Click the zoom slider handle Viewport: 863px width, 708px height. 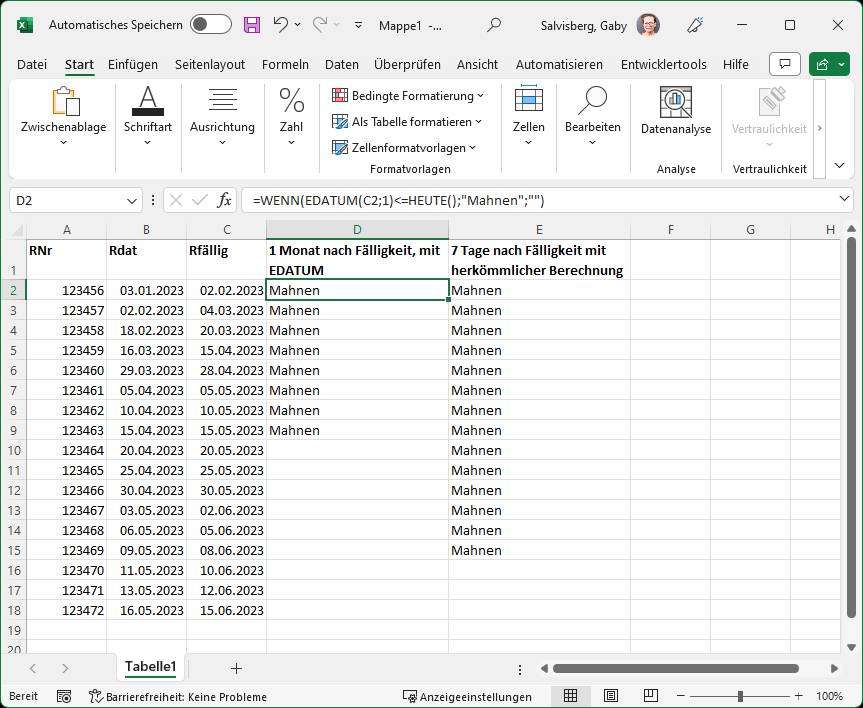point(740,696)
